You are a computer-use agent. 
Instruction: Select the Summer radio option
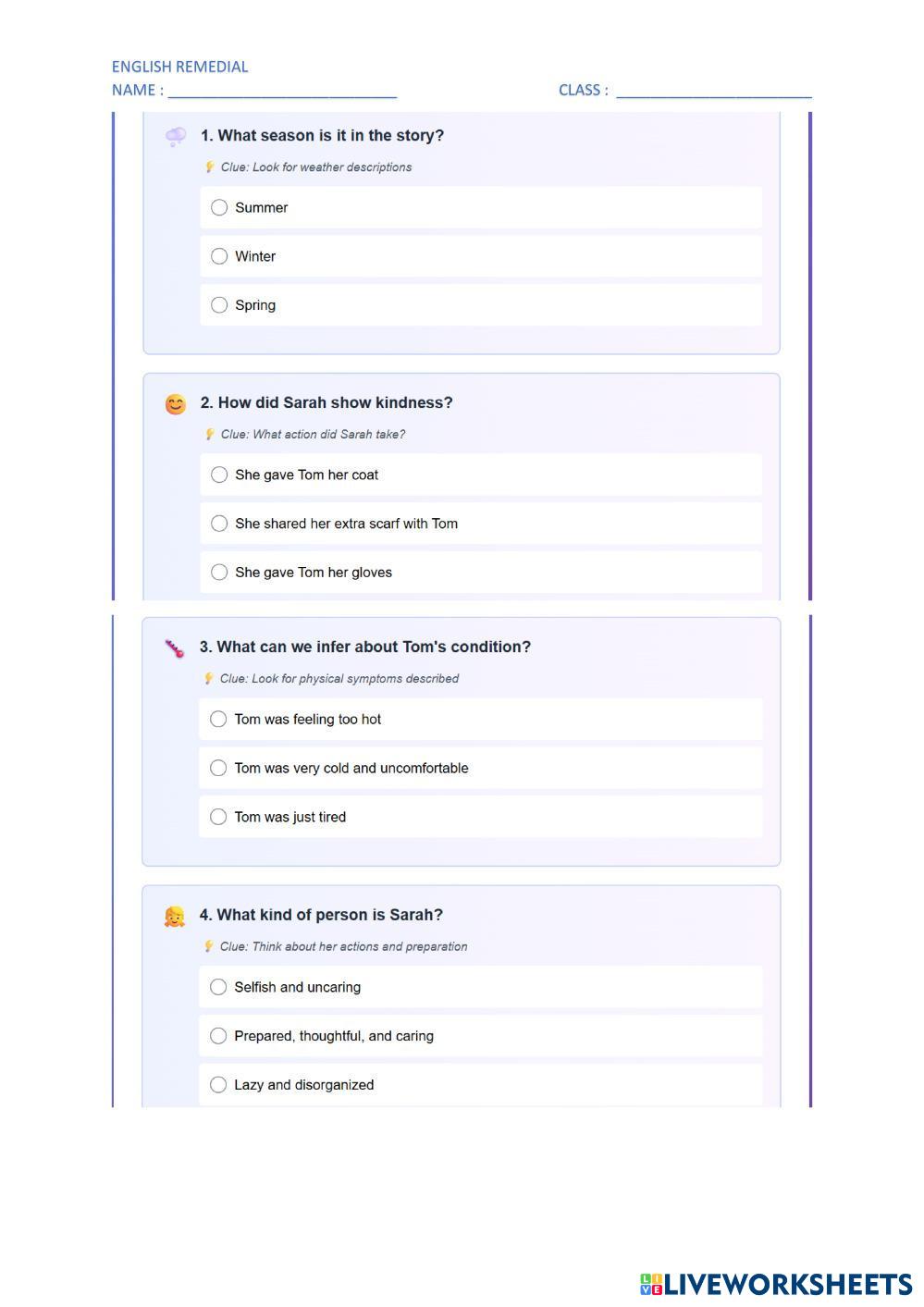219,208
